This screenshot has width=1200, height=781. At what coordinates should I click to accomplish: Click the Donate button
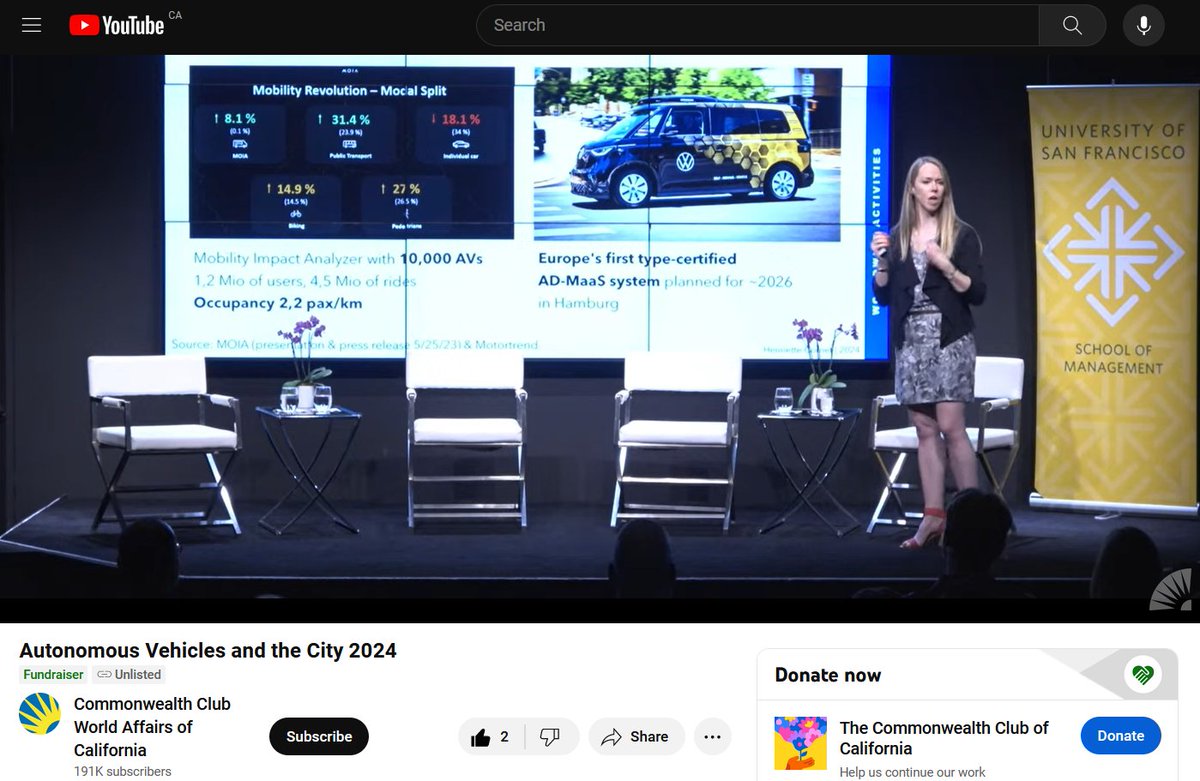tap(1120, 736)
